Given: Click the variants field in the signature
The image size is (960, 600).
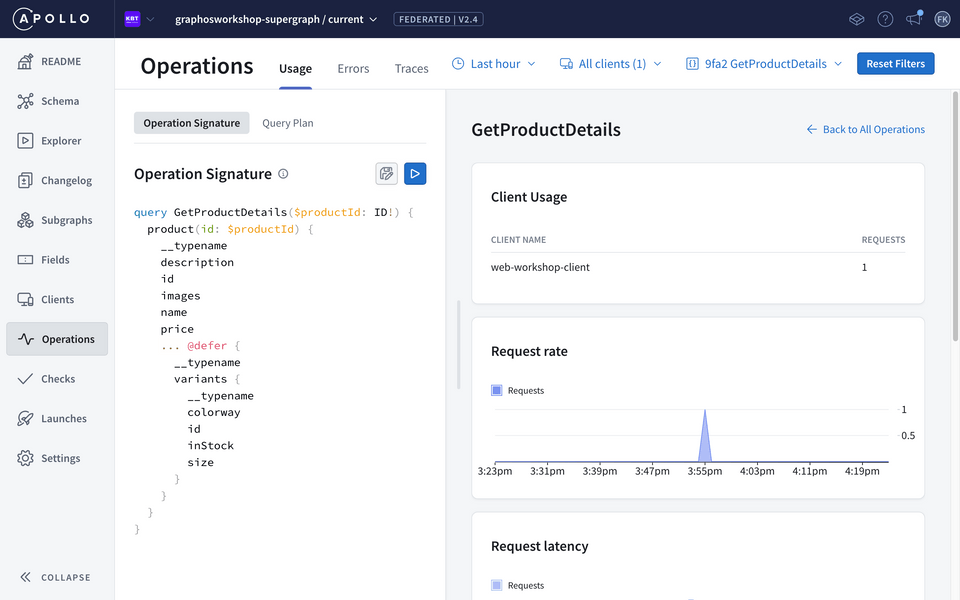Looking at the screenshot, I should pos(201,379).
